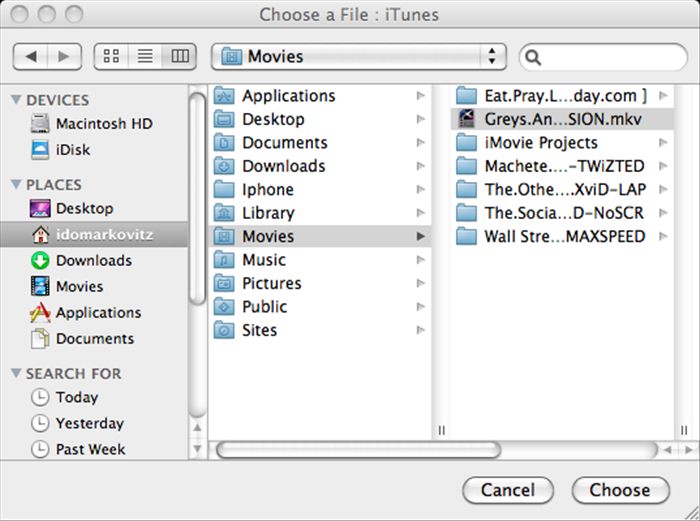Select the Library folder icon
This screenshot has height=521, width=700.
[x=224, y=213]
